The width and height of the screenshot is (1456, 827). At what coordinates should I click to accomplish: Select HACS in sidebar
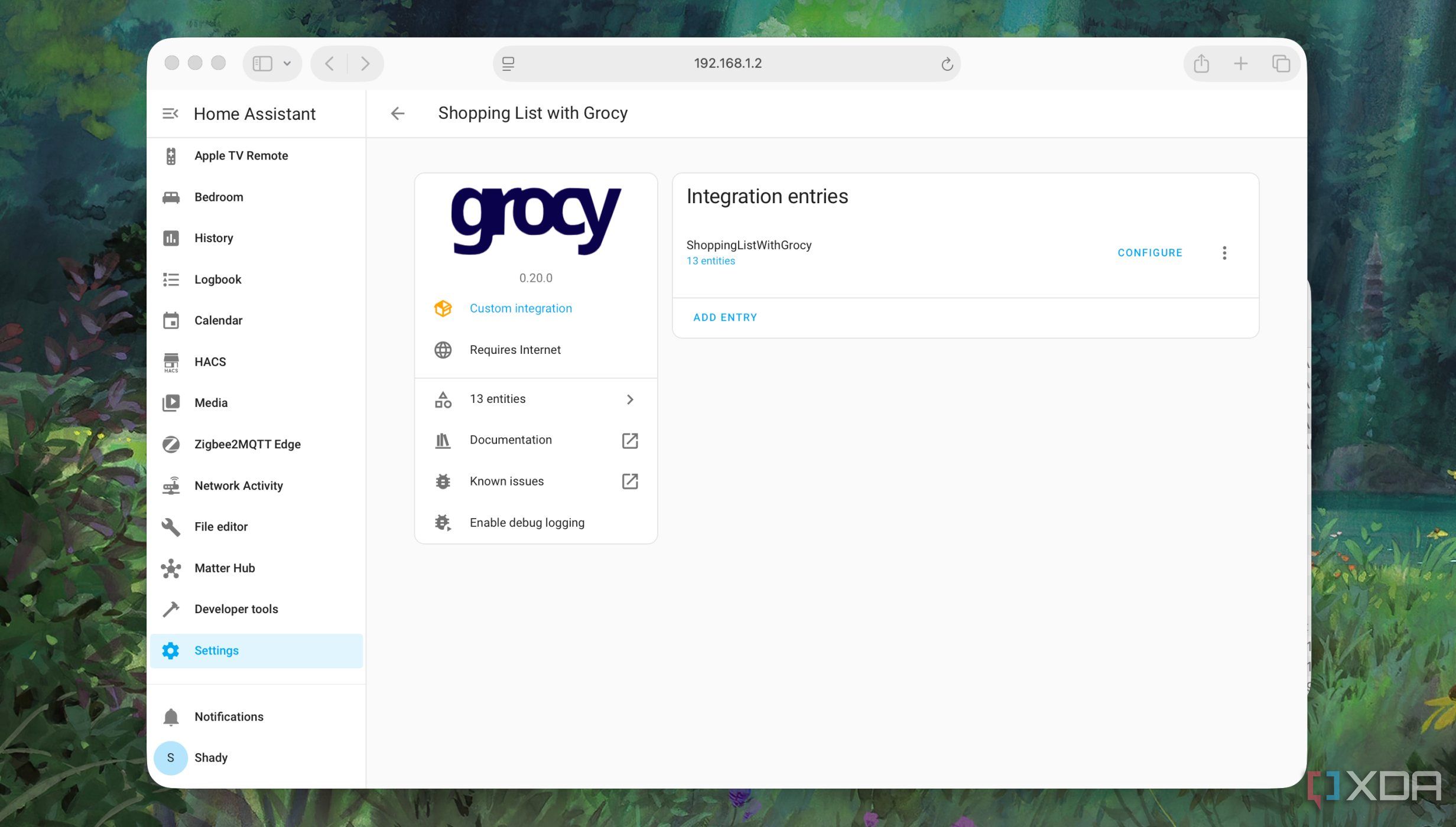(x=256, y=362)
